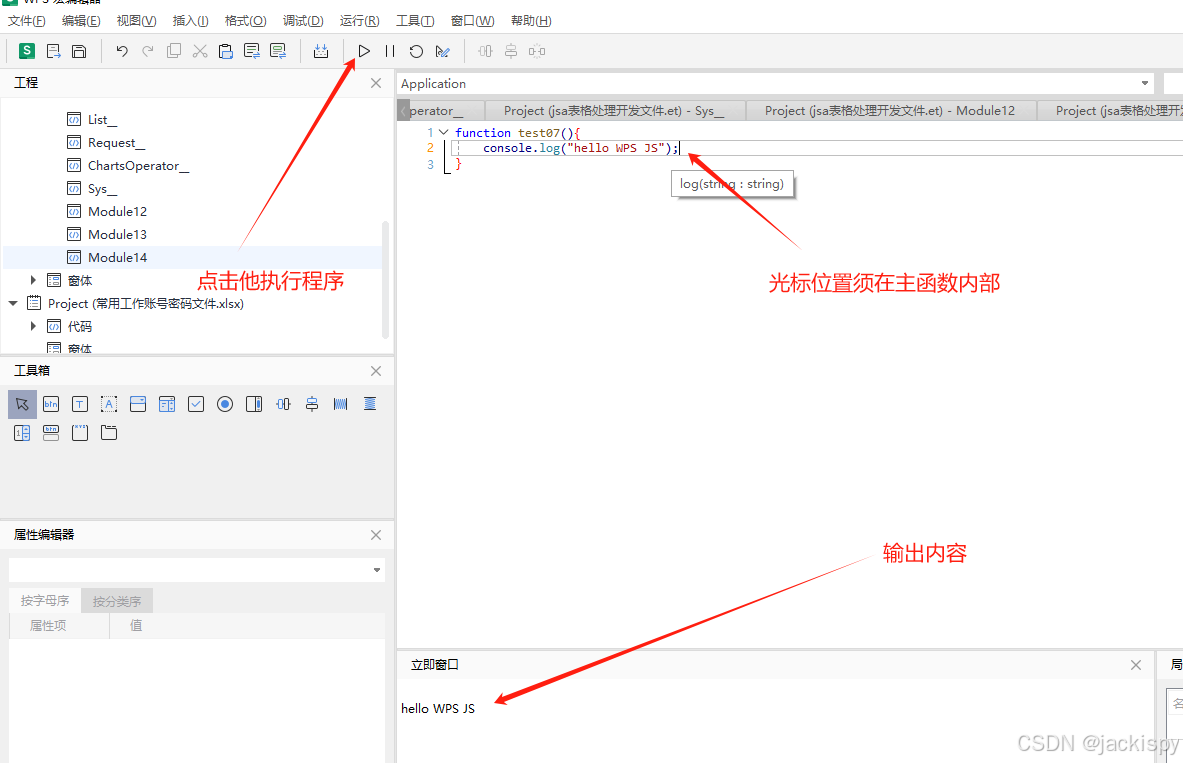
Task: Open the Application object dropdown
Action: 1145,83
